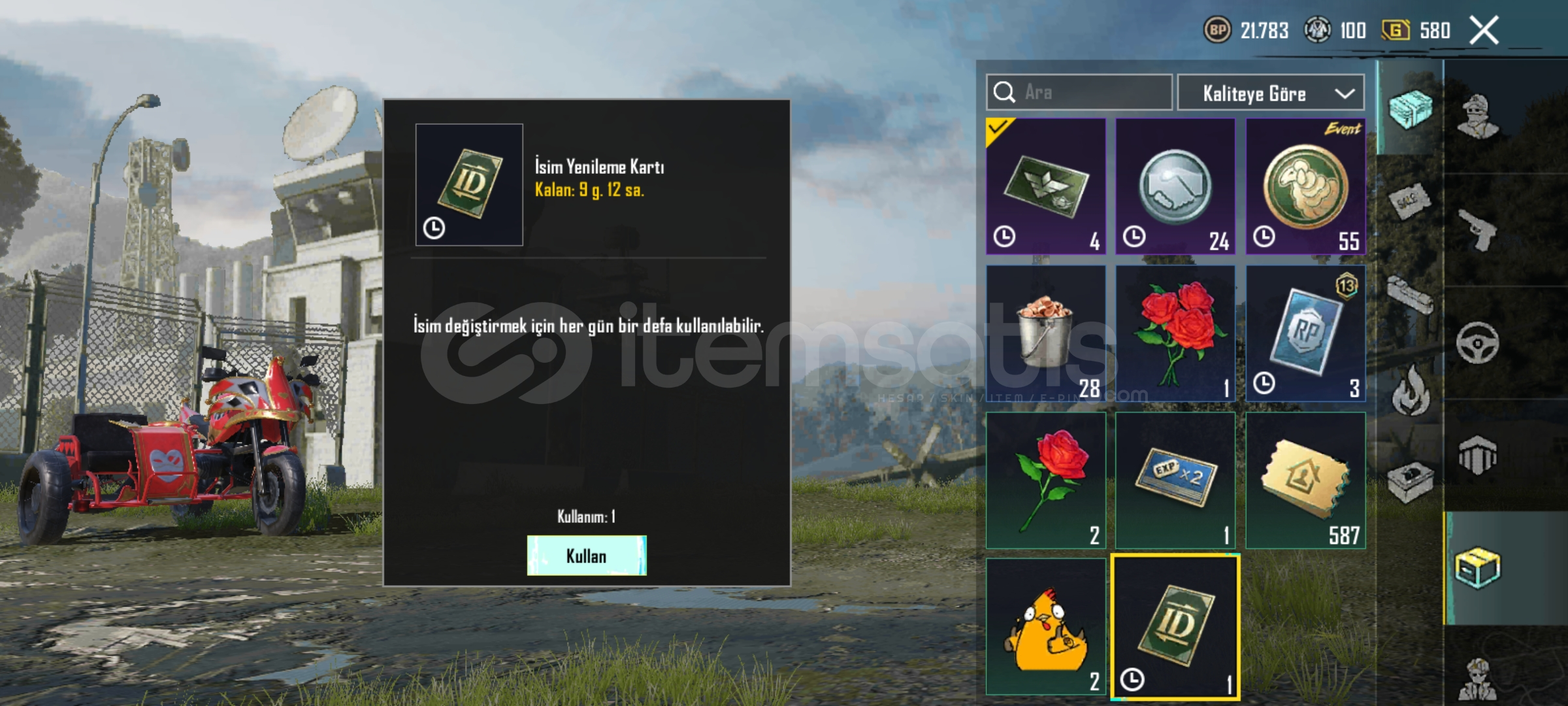Click the Kullan button
The height and width of the screenshot is (706, 1568).
click(x=587, y=556)
